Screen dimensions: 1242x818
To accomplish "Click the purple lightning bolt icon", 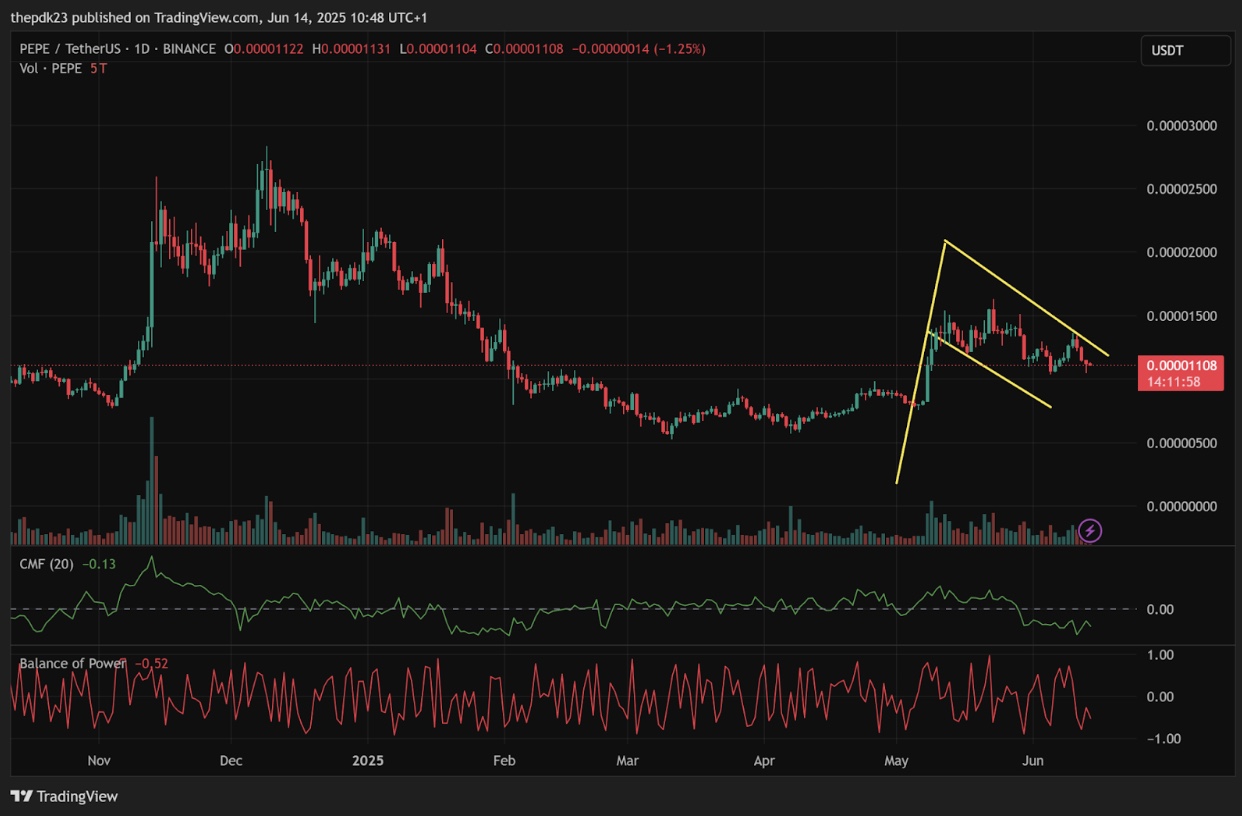I will point(1090,530).
